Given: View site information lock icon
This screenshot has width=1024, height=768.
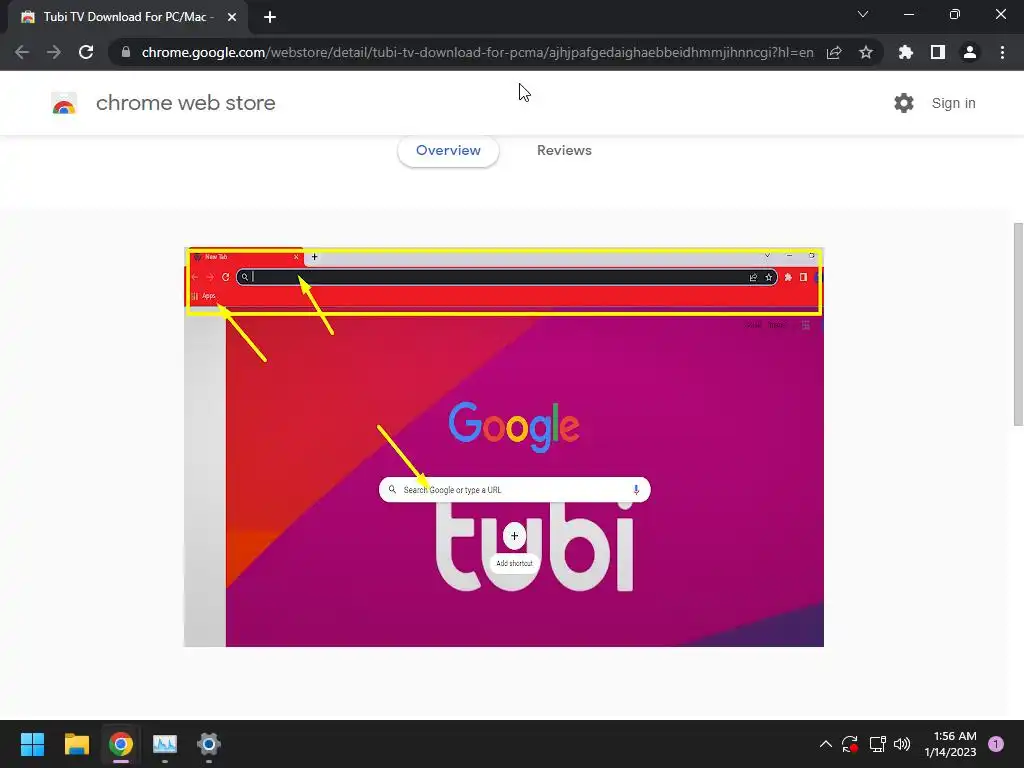Looking at the screenshot, I should tap(126, 52).
